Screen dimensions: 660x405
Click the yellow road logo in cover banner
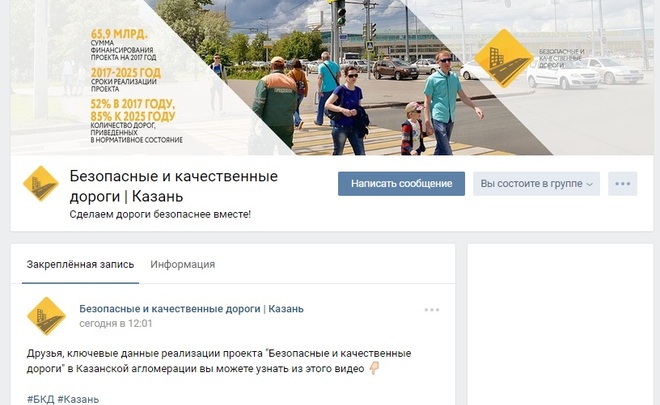pos(504,58)
